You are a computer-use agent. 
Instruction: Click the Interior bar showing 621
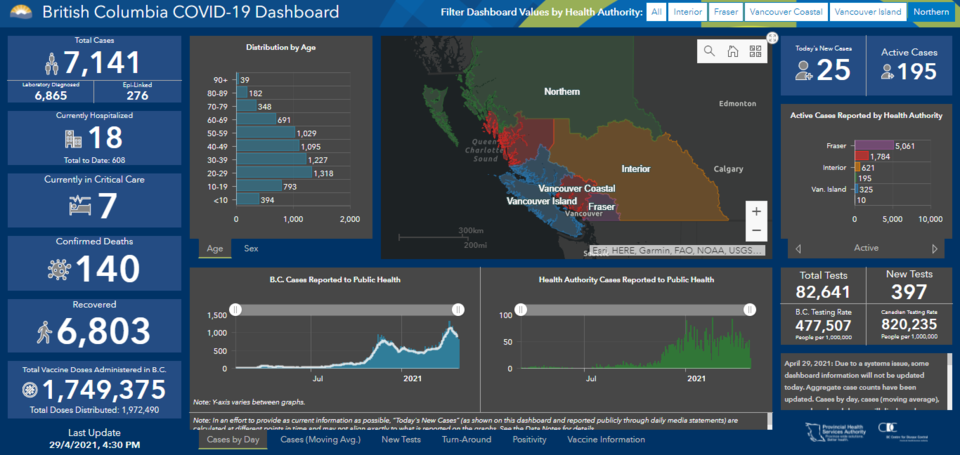[x=857, y=167]
